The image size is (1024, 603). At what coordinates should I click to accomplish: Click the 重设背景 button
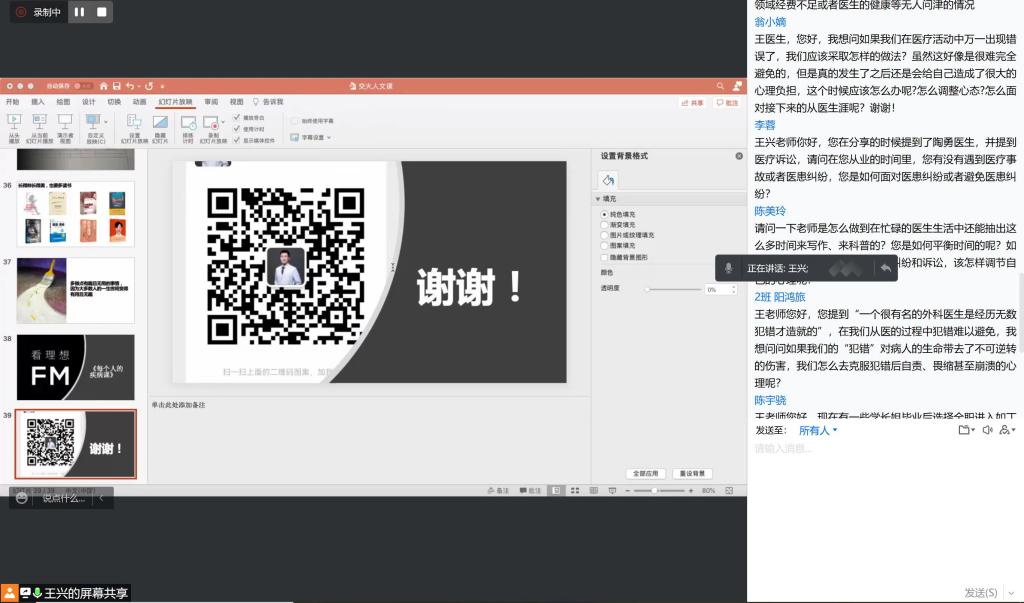tap(692, 473)
